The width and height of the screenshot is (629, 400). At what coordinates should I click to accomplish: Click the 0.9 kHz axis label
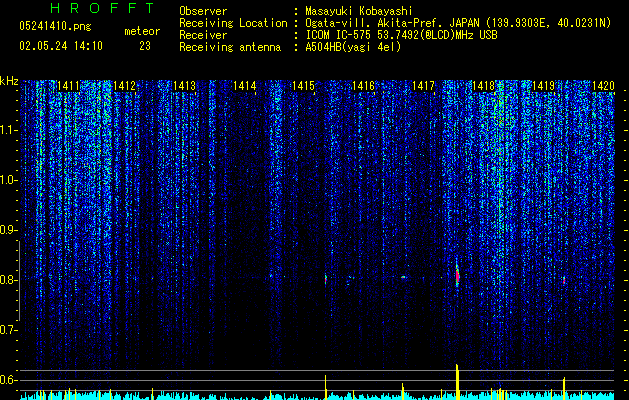tap(7, 230)
